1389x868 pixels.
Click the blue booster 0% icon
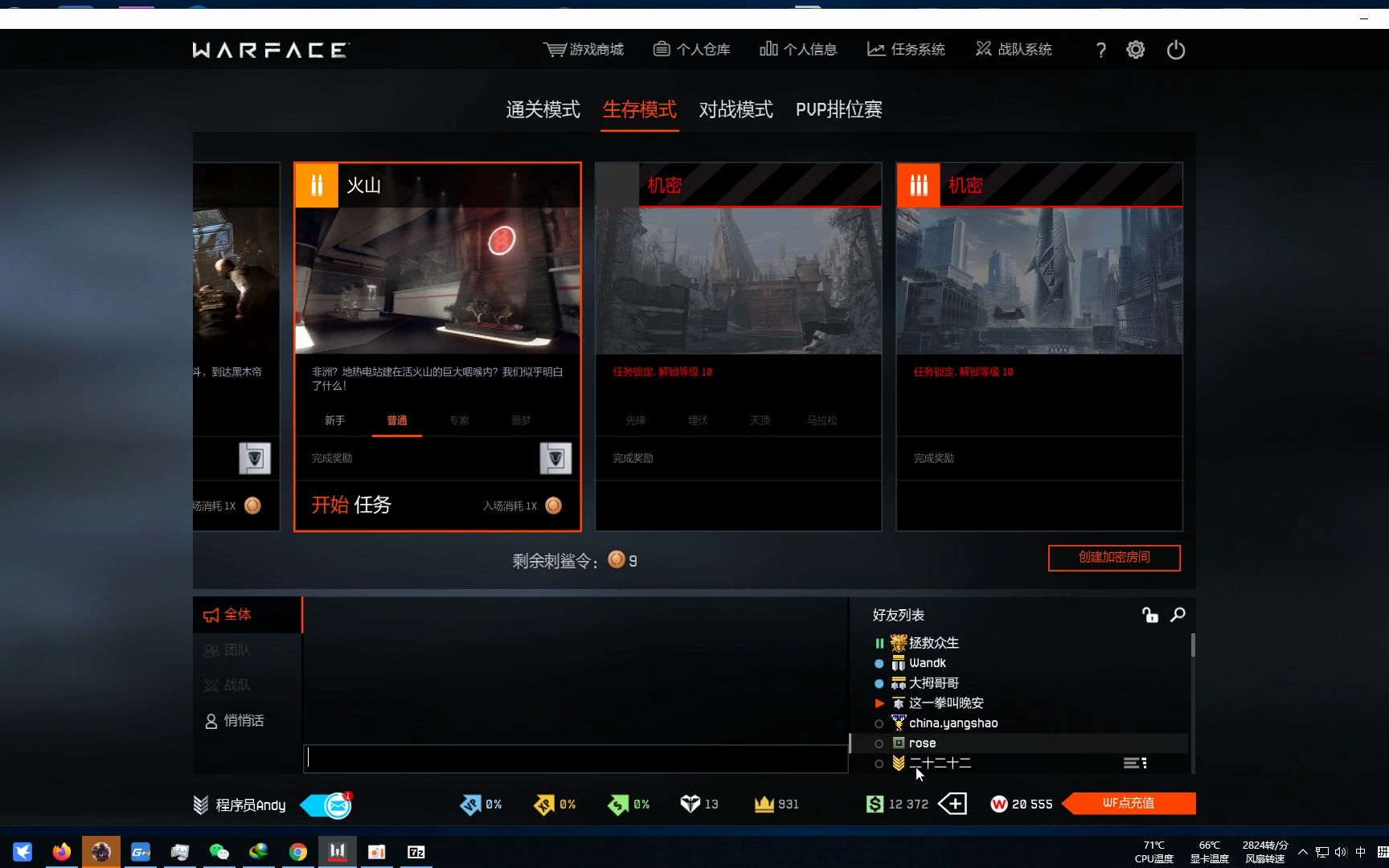point(470,805)
